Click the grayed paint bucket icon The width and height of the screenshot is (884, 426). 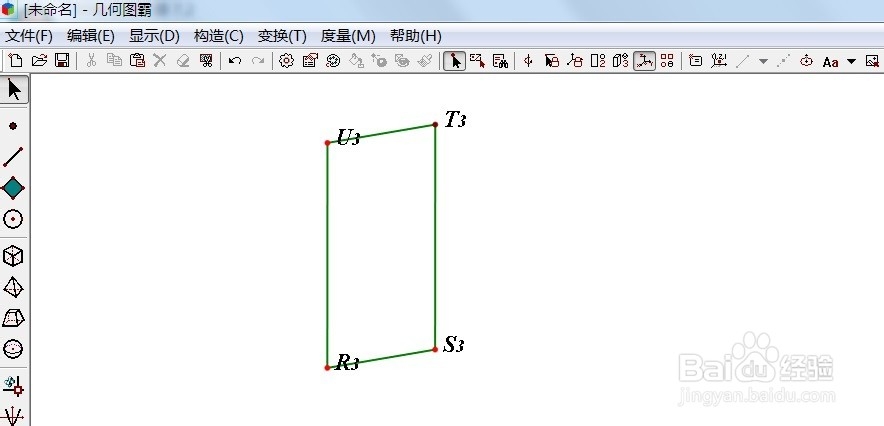click(x=356, y=60)
